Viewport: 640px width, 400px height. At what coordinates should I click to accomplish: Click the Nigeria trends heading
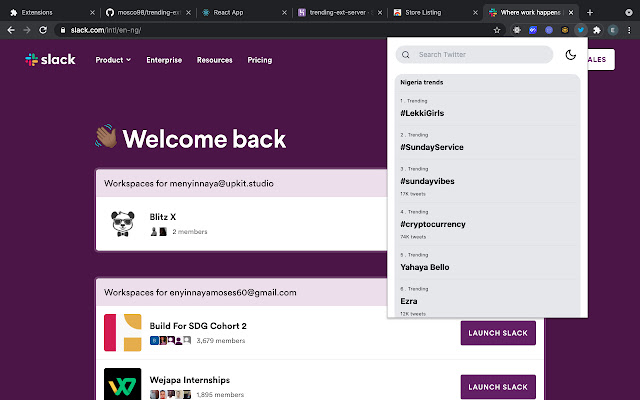click(x=422, y=82)
